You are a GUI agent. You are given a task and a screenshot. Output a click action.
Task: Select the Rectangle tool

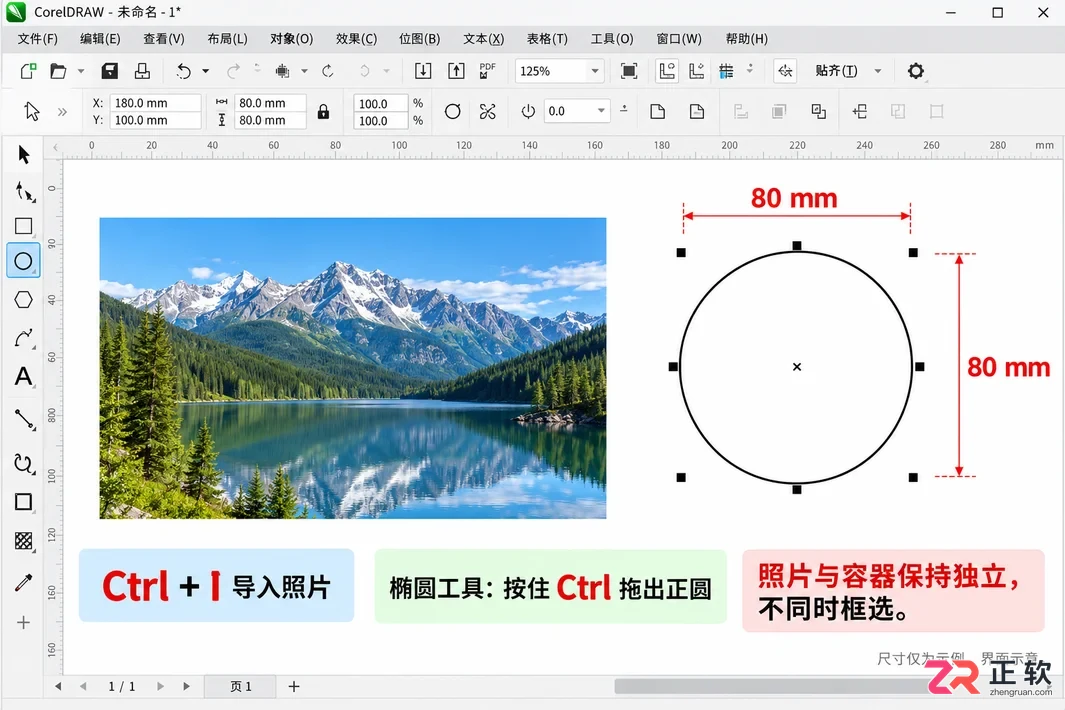[x=24, y=226]
